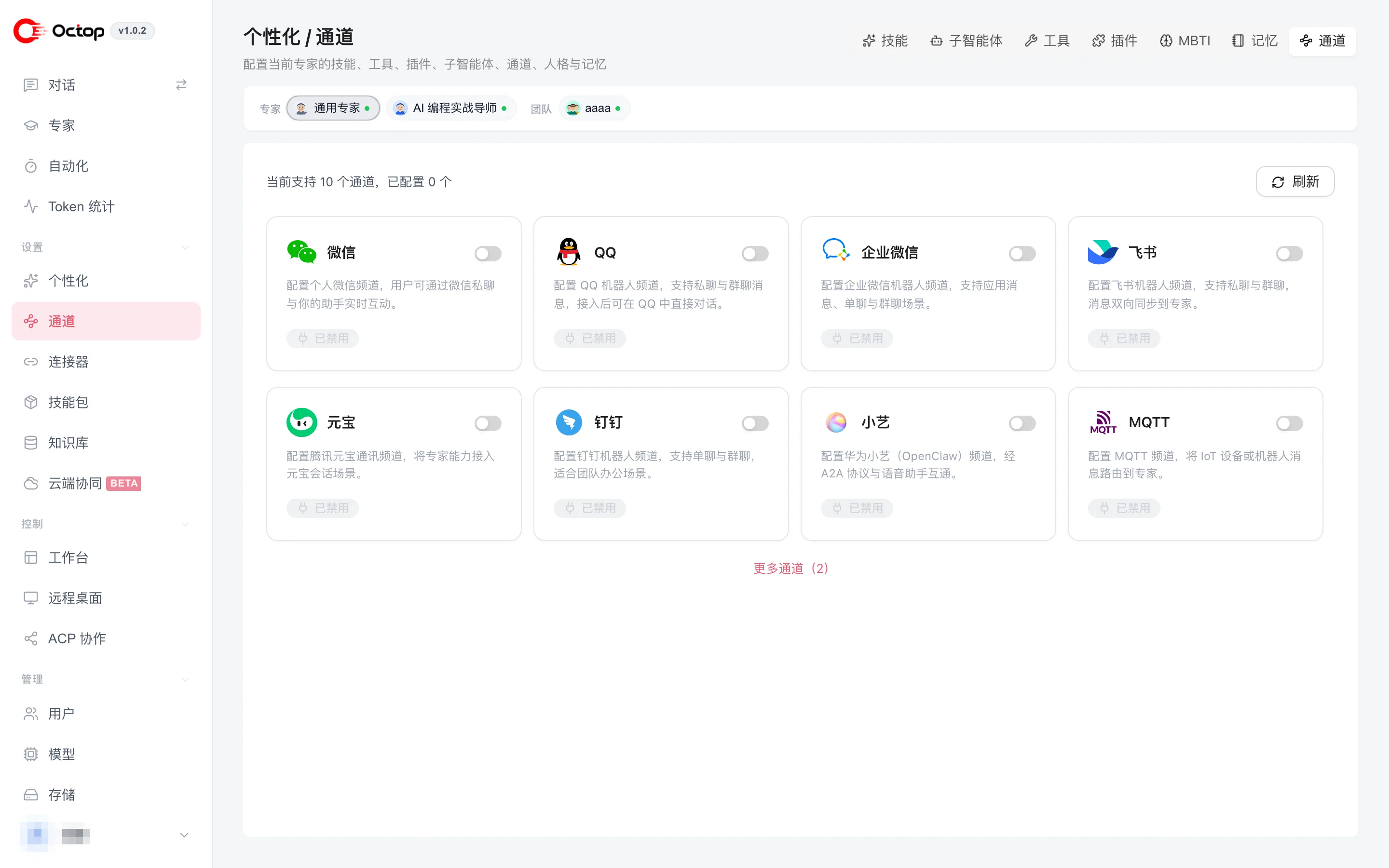Select the 通用专家 expert chip
This screenshot has height=868, width=1389.
click(x=333, y=108)
